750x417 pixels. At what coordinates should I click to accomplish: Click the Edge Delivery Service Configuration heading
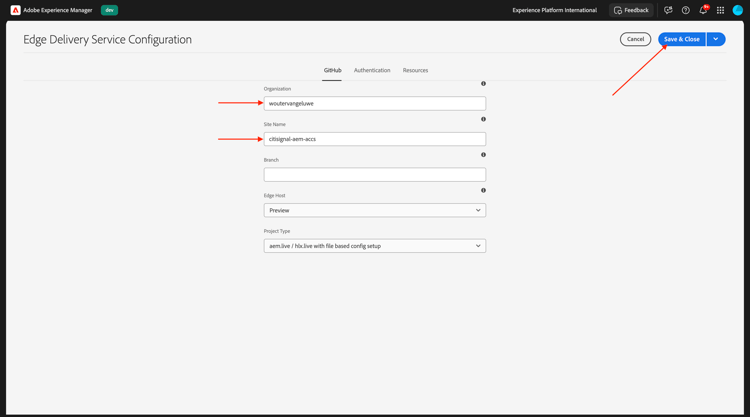coord(108,40)
